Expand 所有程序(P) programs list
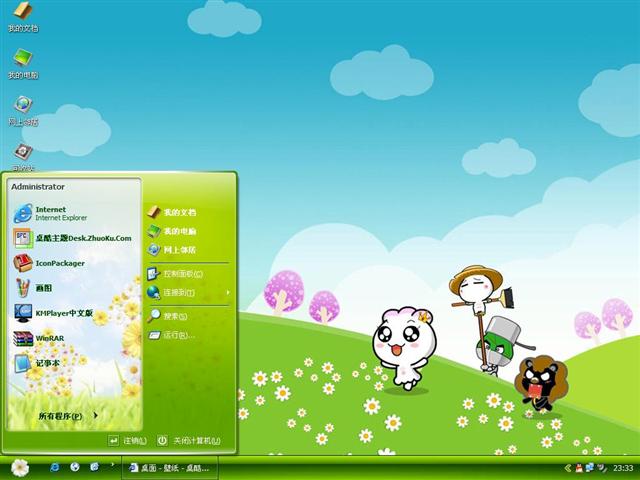 68,416
